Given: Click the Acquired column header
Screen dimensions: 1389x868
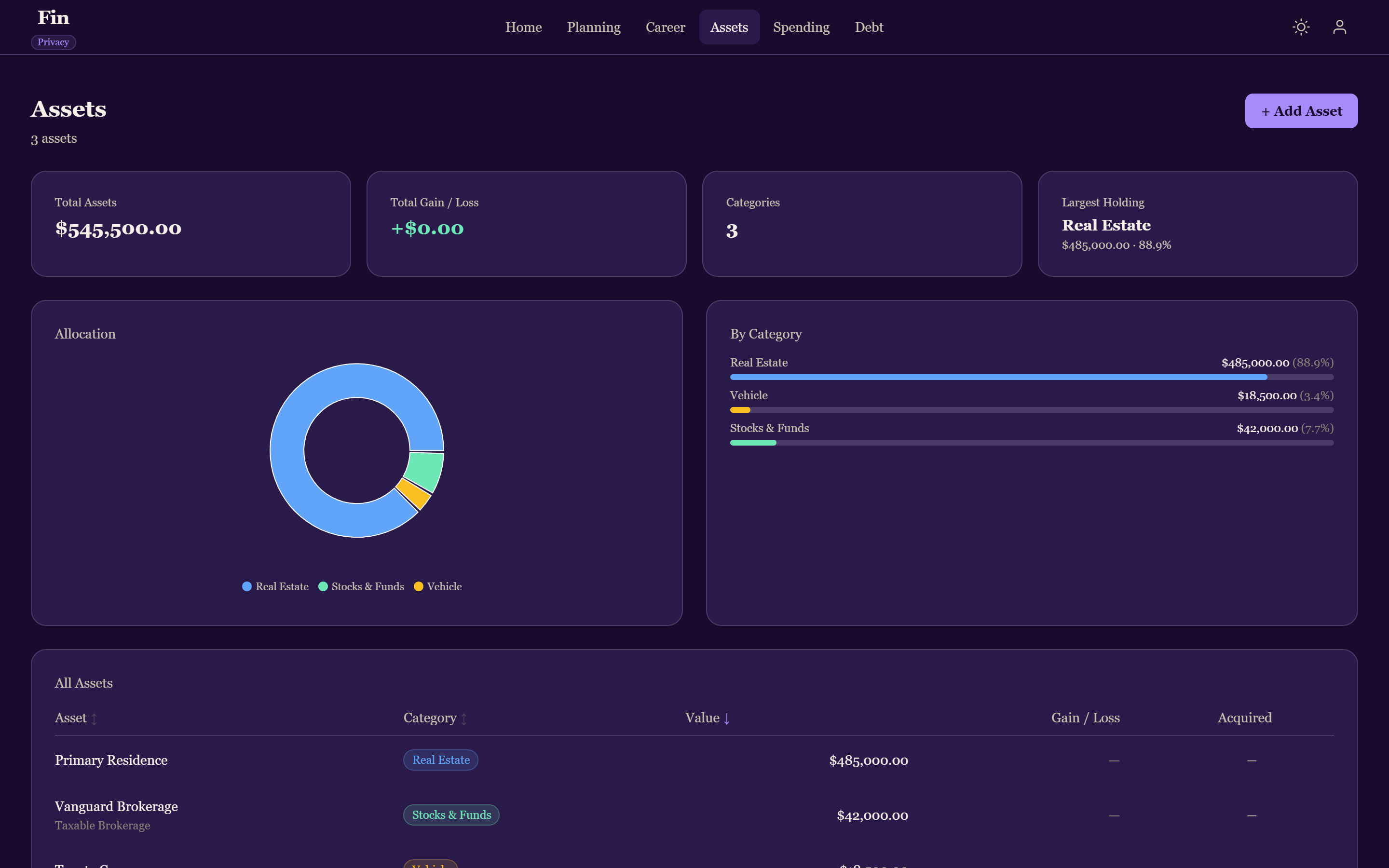Looking at the screenshot, I should coord(1244,718).
